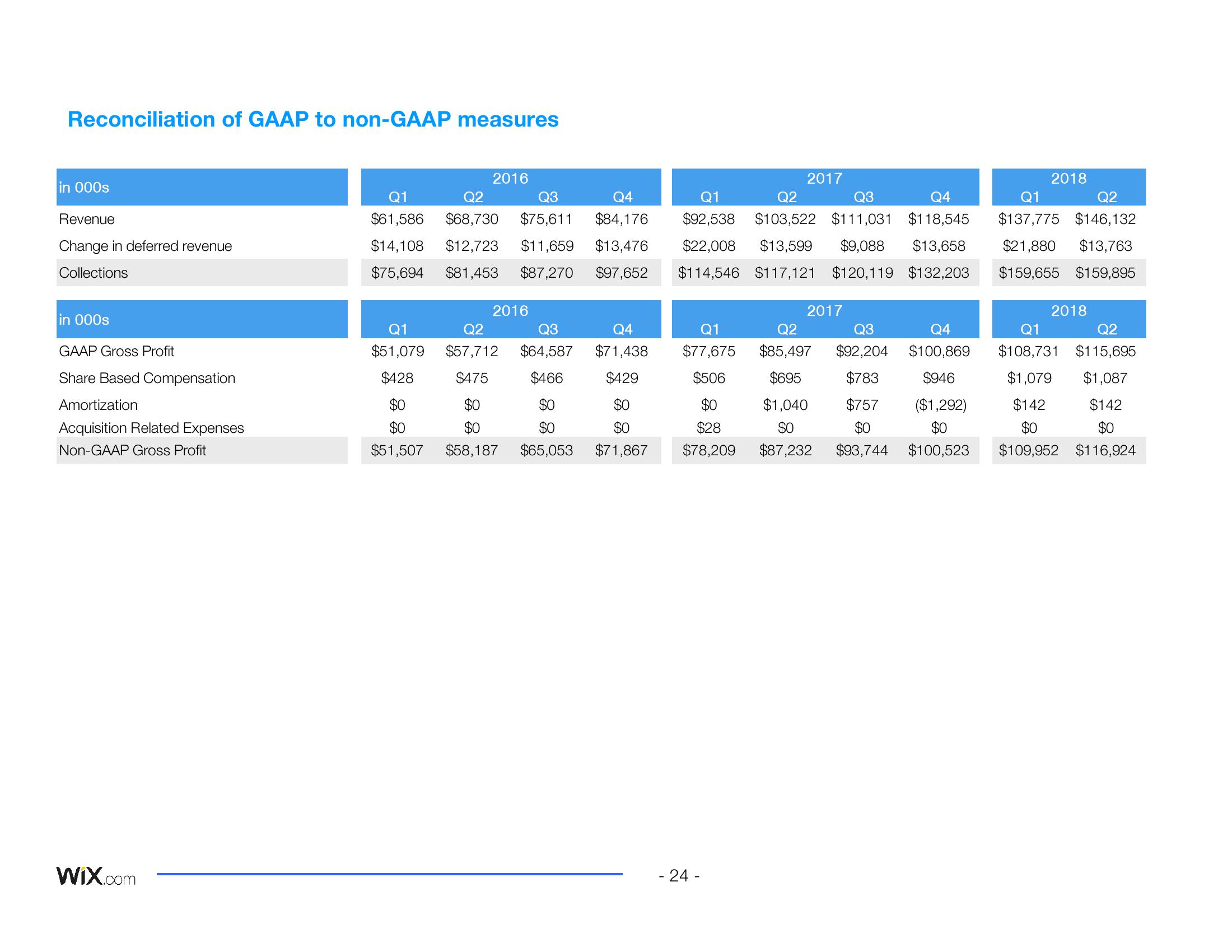The width and height of the screenshot is (1232, 952).
Task: Select non-GAAP gross profit $93,744
Action: tap(862, 450)
